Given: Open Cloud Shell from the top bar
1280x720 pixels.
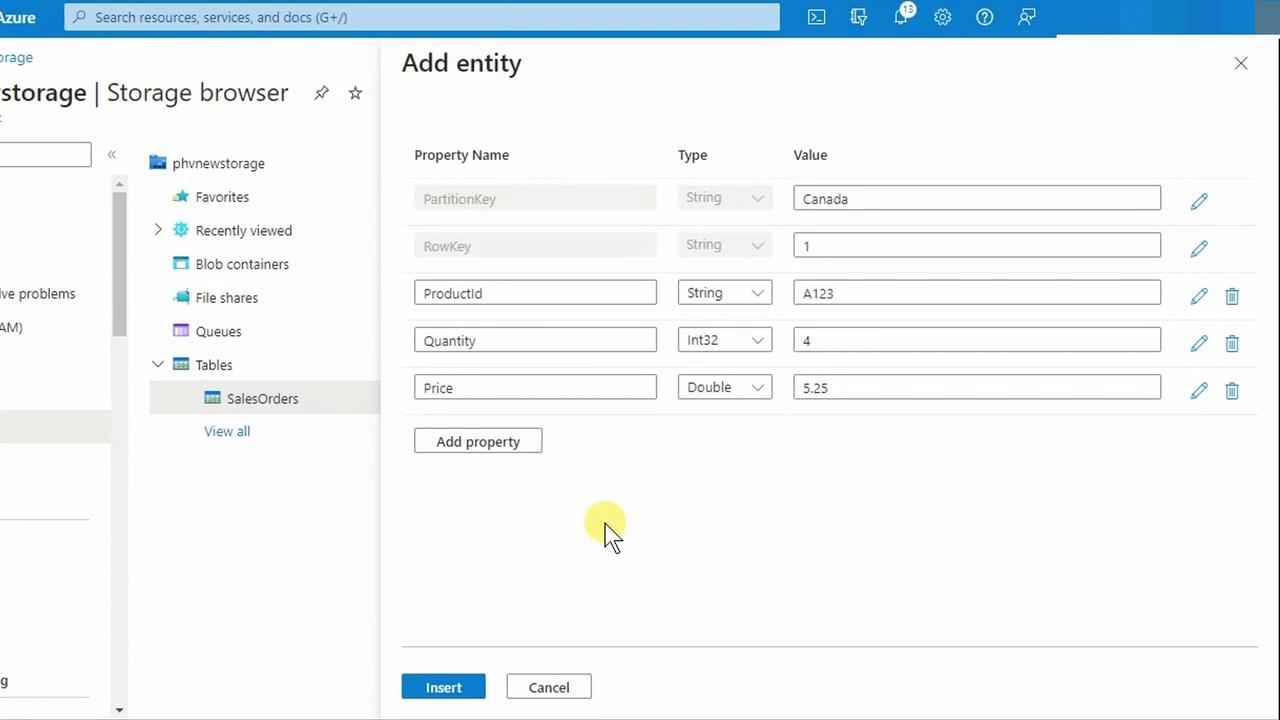Looking at the screenshot, I should pos(816,17).
